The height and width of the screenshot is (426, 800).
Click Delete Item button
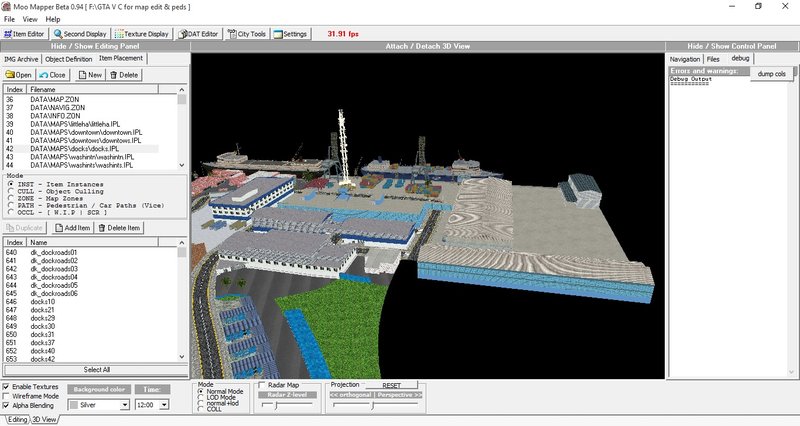pos(119,228)
